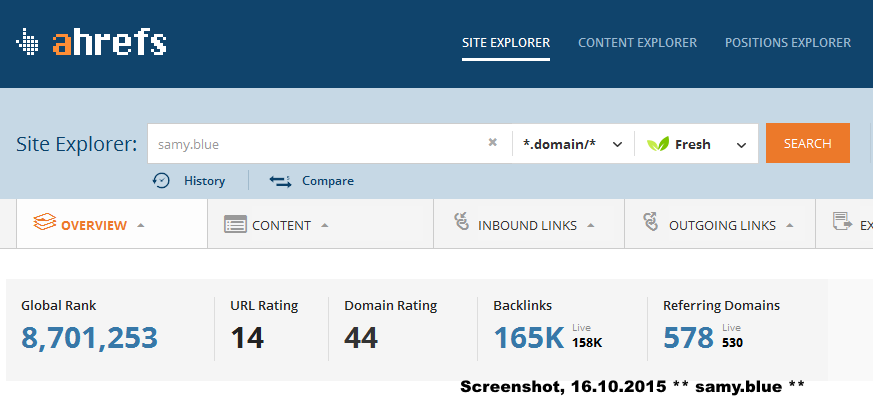This screenshot has width=873, height=402.
Task: Open the Fresh index dropdown
Action: click(x=697, y=144)
